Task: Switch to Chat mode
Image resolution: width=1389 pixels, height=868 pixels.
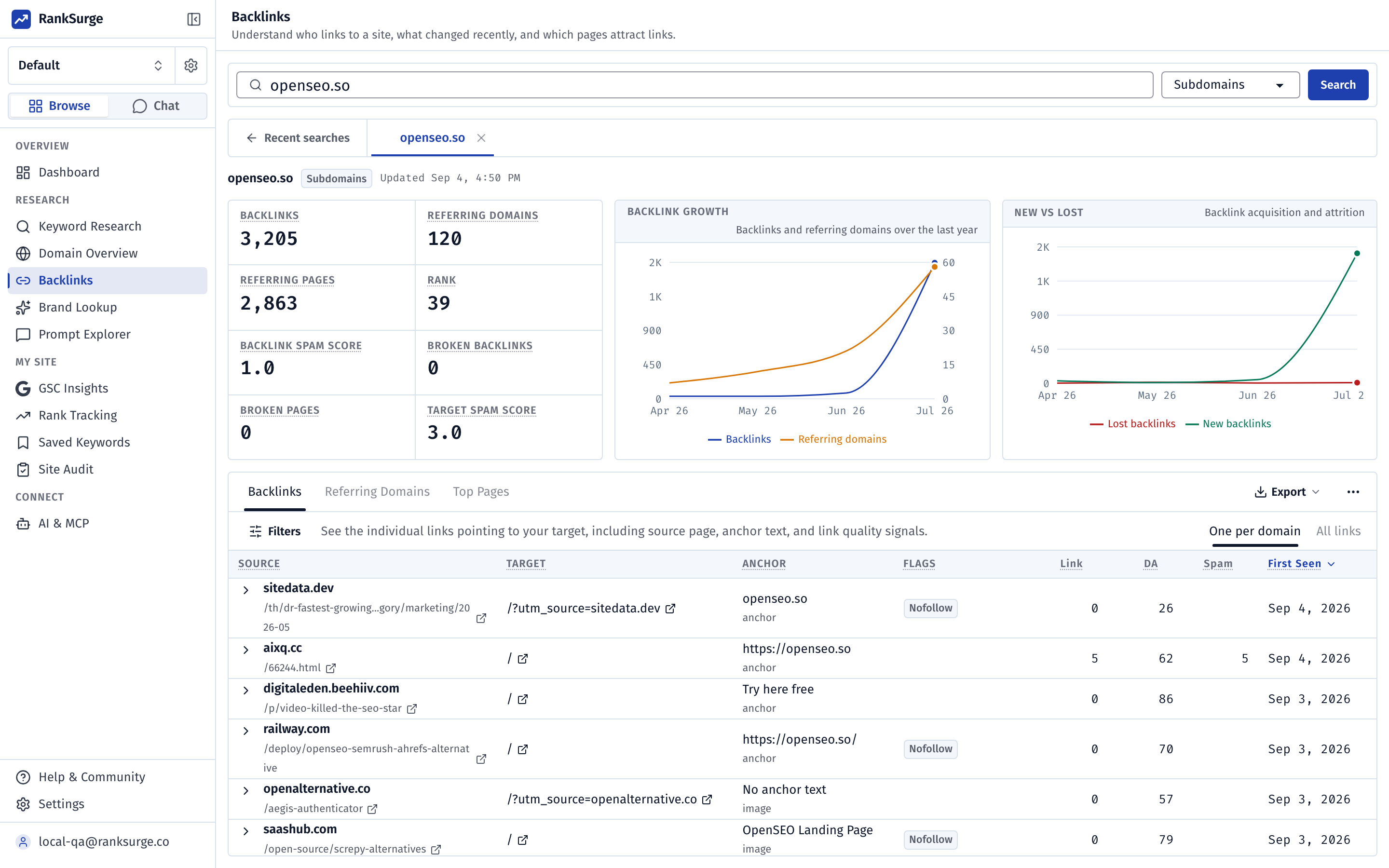Action: point(156,106)
